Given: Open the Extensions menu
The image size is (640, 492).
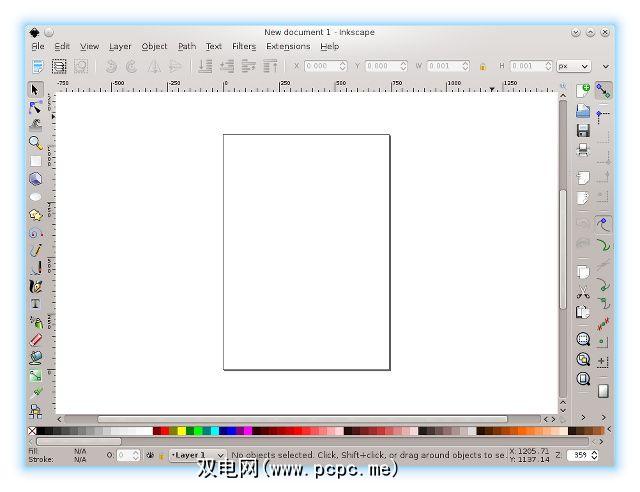Looking at the screenshot, I should [288, 46].
